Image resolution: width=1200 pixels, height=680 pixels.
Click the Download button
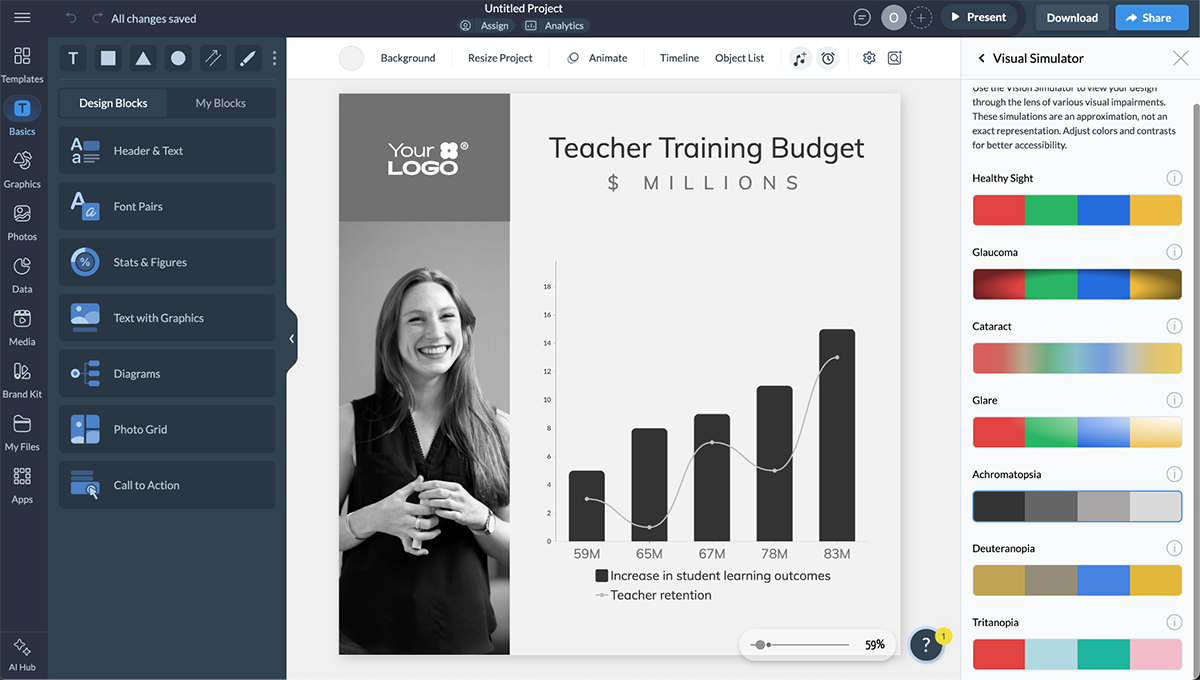click(1072, 17)
